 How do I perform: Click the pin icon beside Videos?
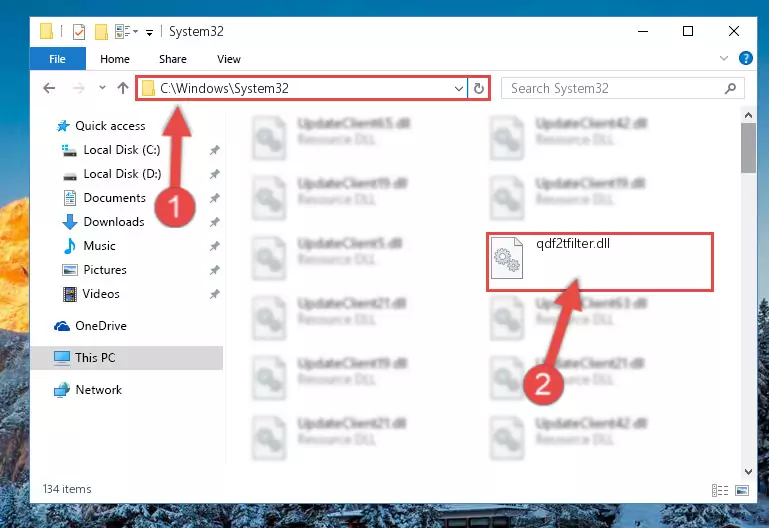pos(214,294)
